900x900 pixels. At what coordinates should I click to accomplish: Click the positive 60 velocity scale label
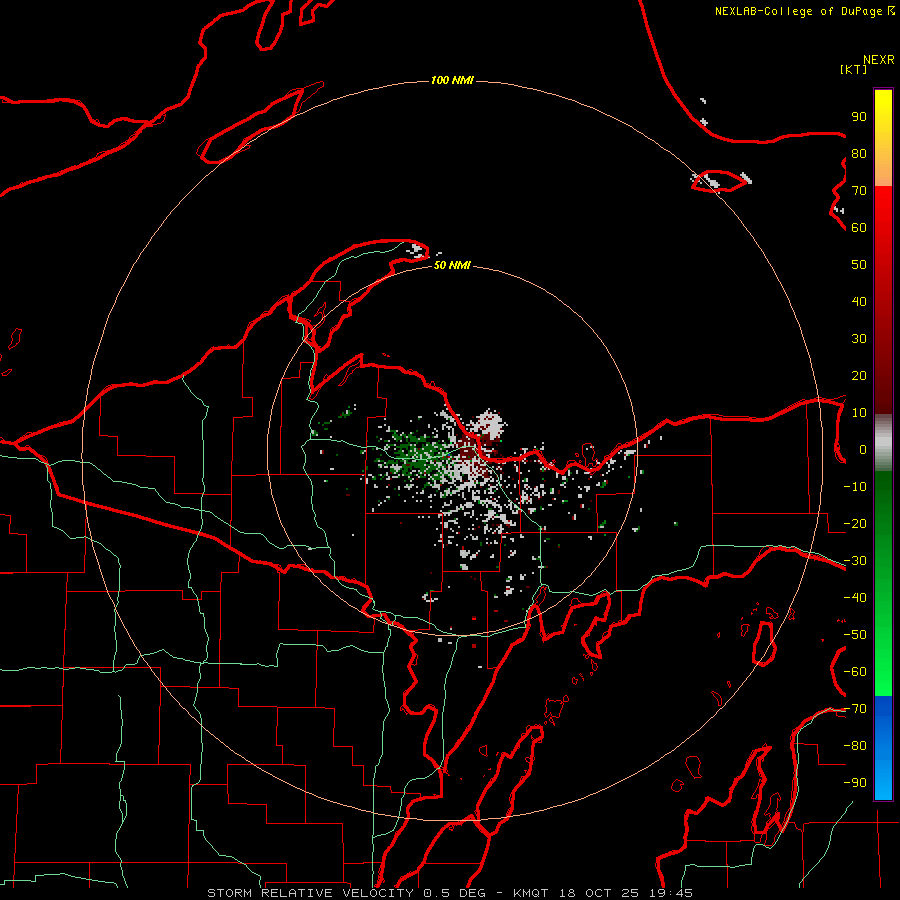859,227
